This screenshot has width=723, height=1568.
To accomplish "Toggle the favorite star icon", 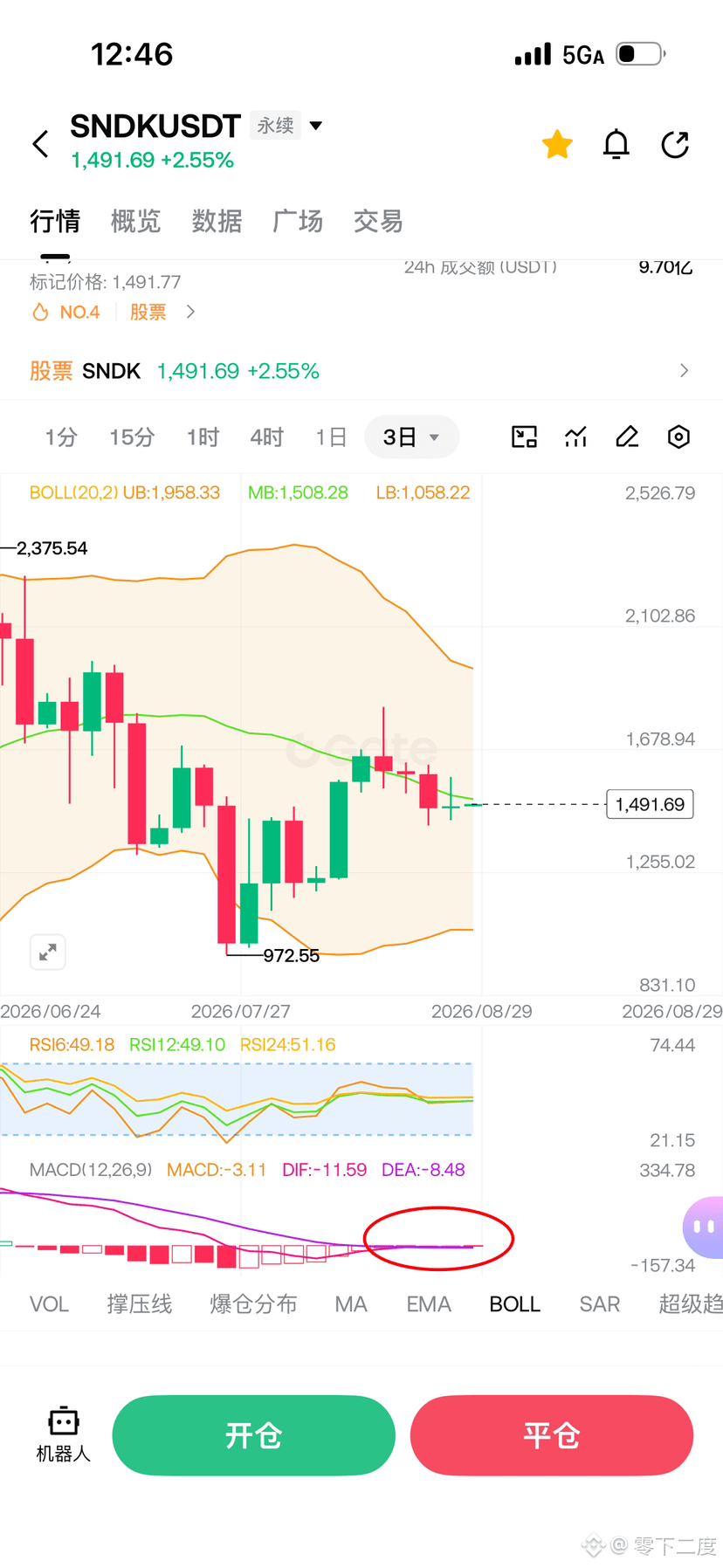I will click(x=557, y=144).
